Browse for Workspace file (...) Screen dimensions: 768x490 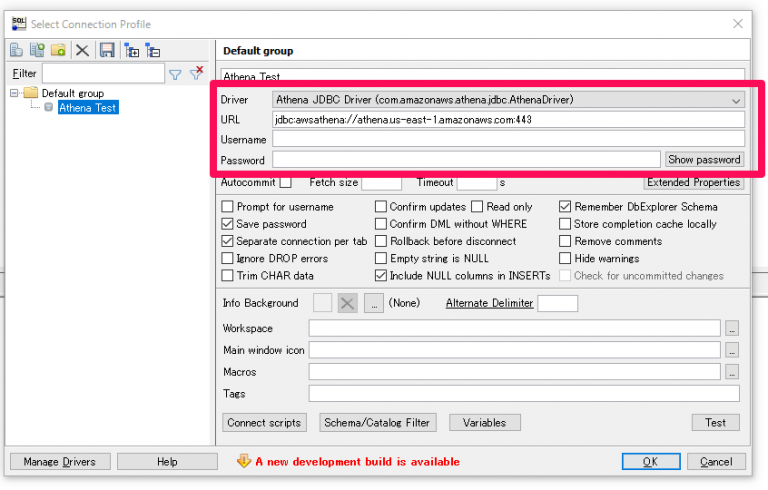(x=732, y=328)
